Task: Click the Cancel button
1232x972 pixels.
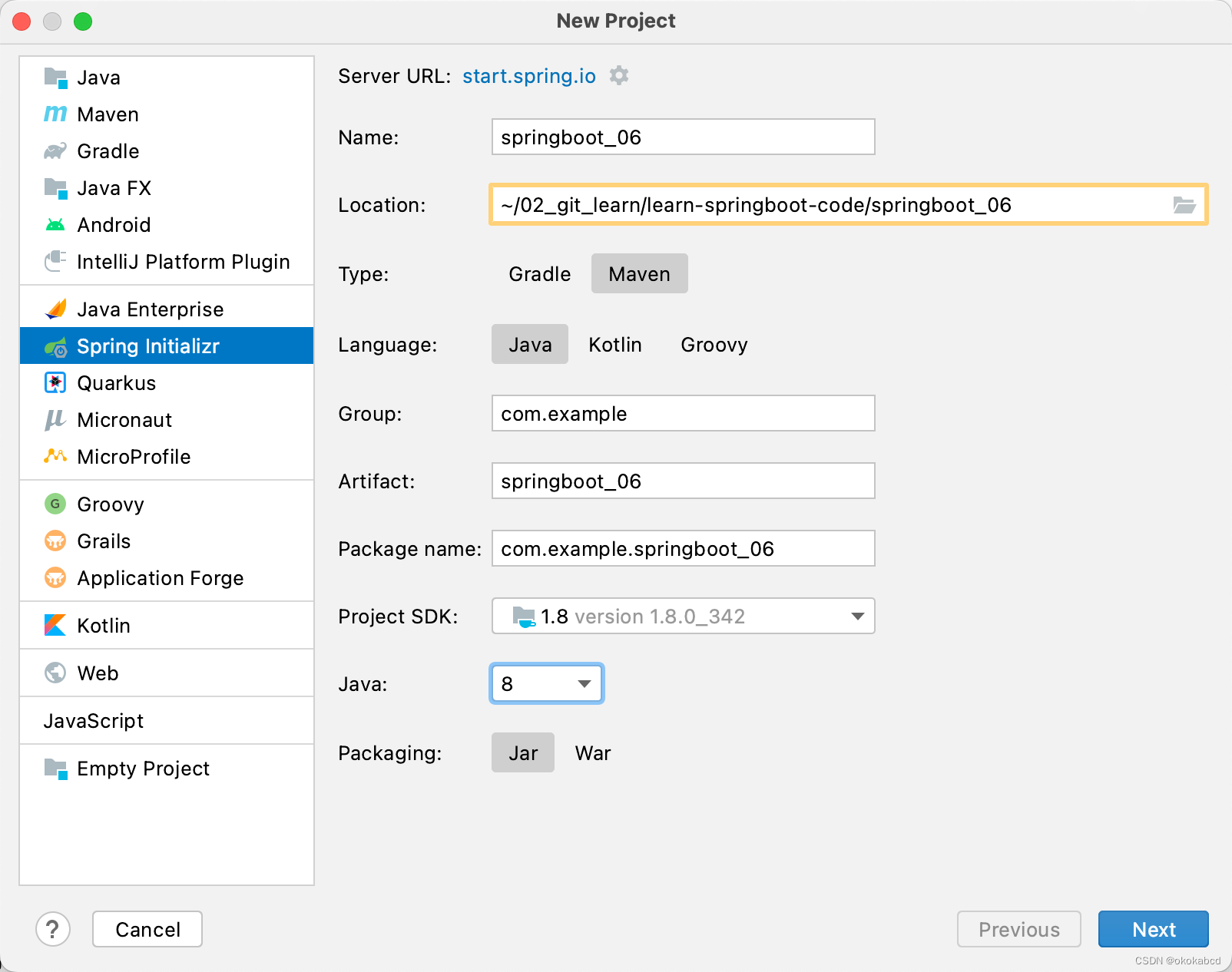Action: tap(147, 930)
